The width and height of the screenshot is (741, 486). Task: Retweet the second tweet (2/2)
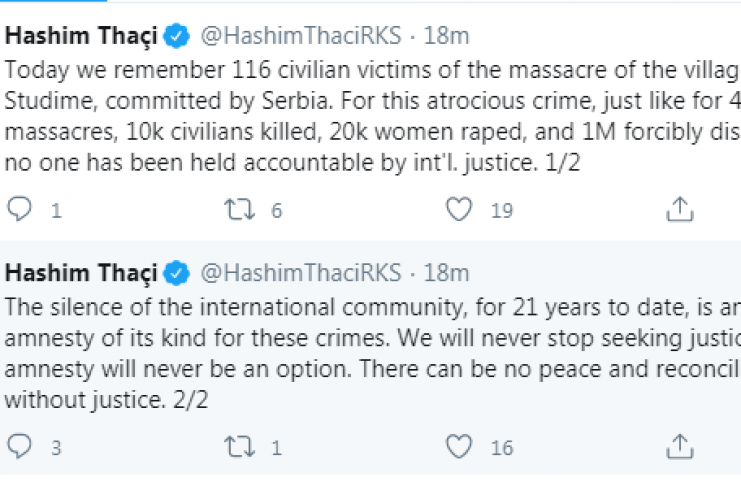click(x=240, y=447)
